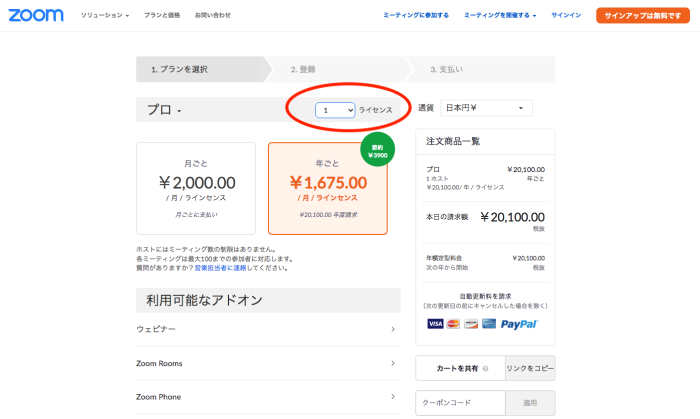Click the green ¥3900 savings badge
Image resolution: width=700 pixels, height=419 pixels.
[377, 149]
